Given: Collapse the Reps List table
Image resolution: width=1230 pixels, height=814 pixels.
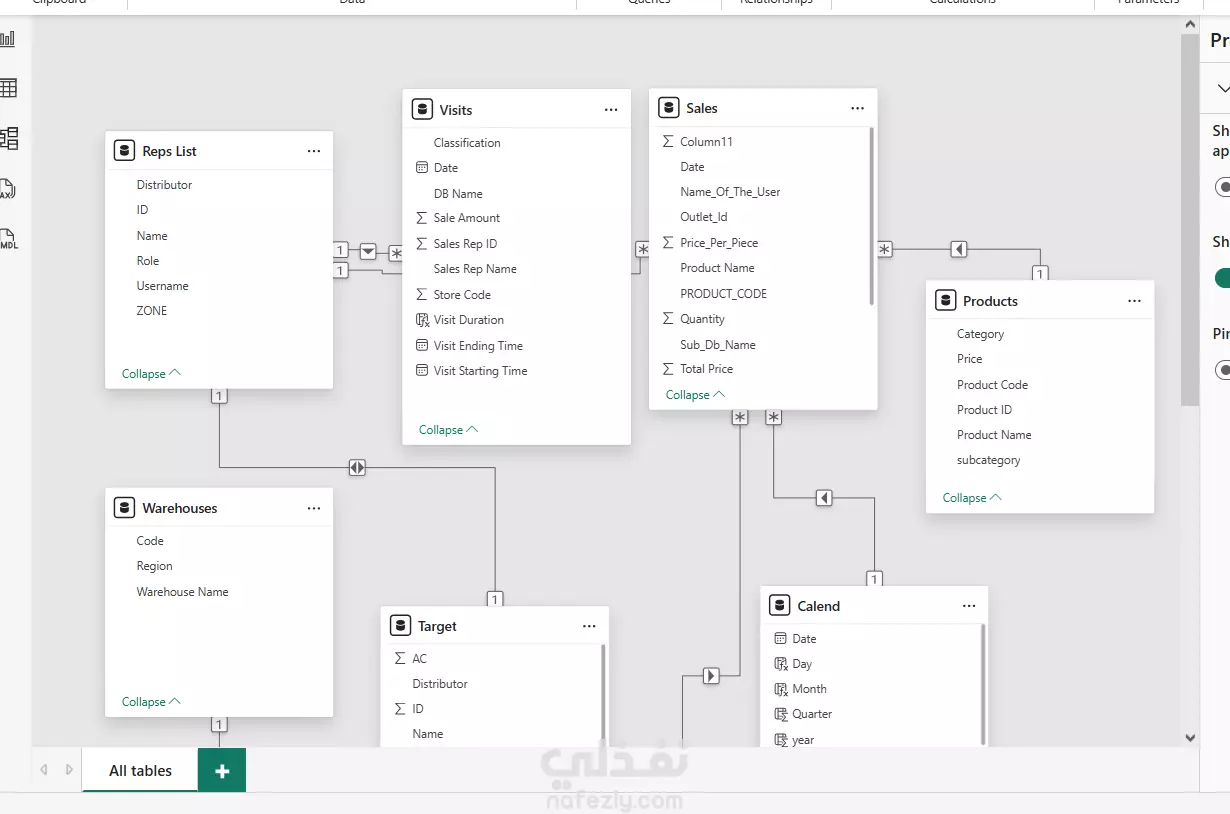Looking at the screenshot, I should tap(151, 374).
